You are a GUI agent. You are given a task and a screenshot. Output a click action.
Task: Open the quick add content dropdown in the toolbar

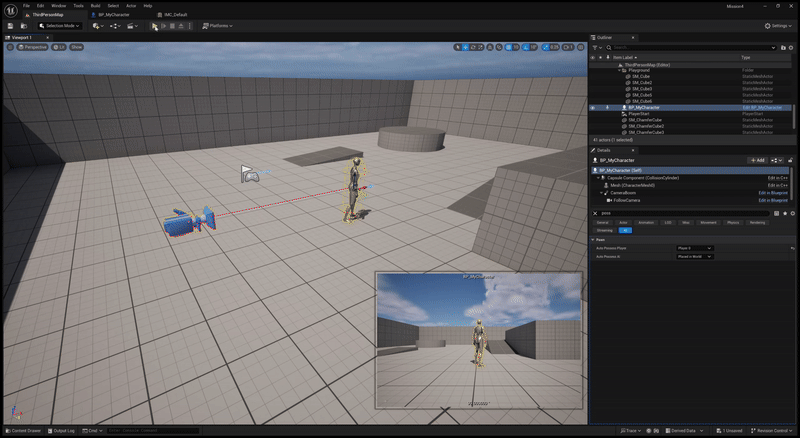(x=98, y=26)
